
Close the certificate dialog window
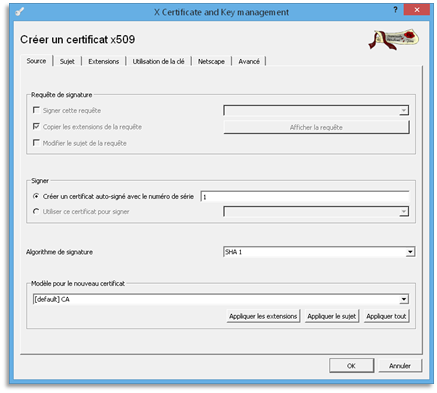pyautogui.click(x=416, y=10)
